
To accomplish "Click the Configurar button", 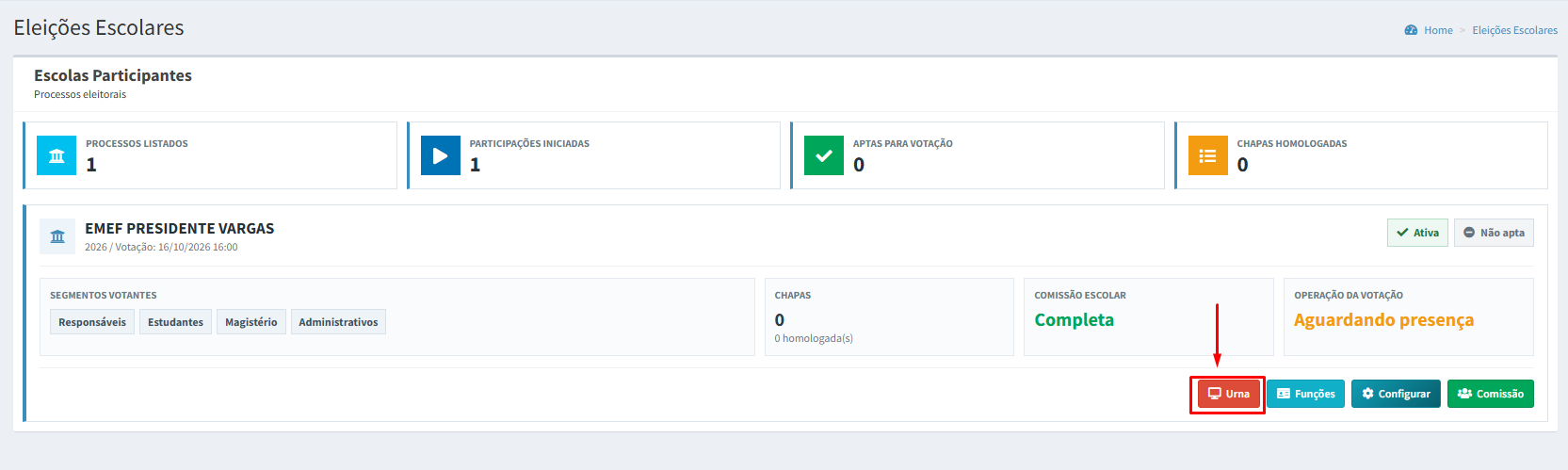I will coord(1396,394).
